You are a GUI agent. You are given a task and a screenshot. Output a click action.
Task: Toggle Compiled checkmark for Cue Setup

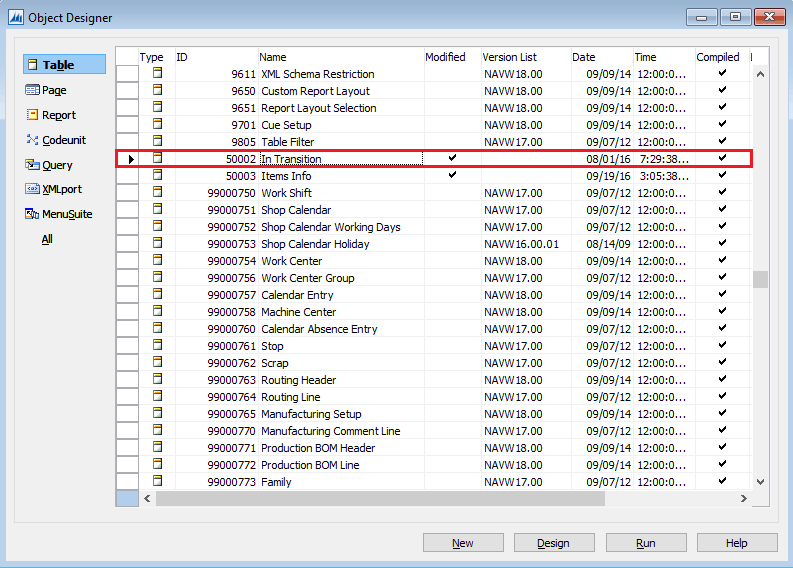click(x=722, y=124)
